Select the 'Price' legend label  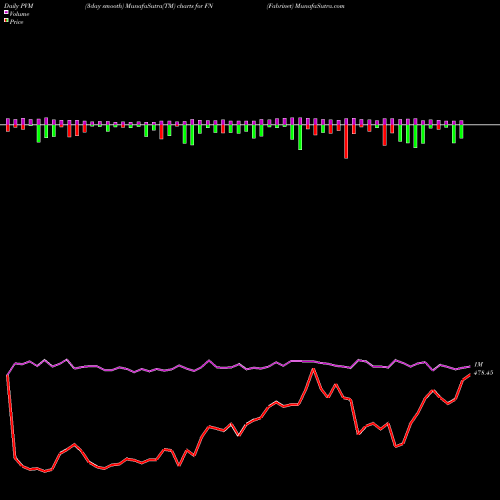click(16, 22)
